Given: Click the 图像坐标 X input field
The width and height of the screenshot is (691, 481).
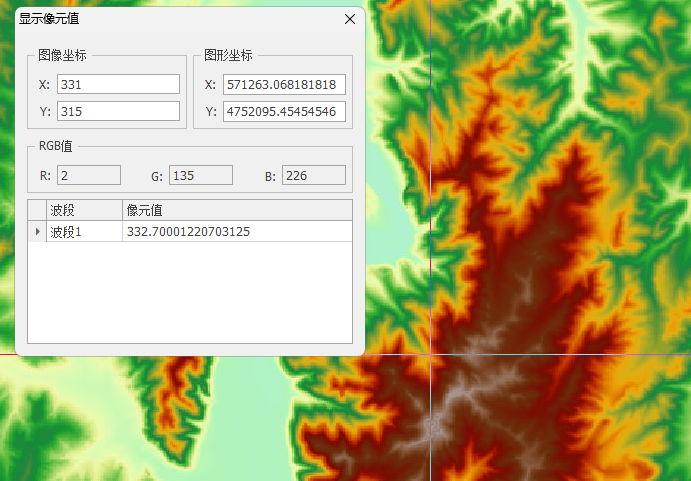Looking at the screenshot, I should [x=118, y=84].
